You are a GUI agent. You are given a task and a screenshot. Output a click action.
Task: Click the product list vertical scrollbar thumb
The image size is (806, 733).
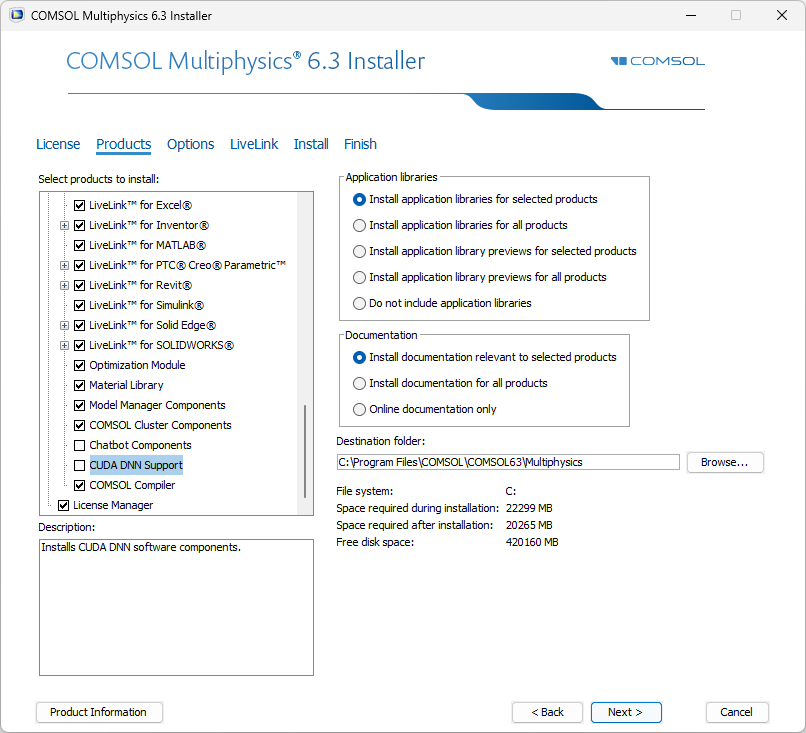[x=305, y=451]
